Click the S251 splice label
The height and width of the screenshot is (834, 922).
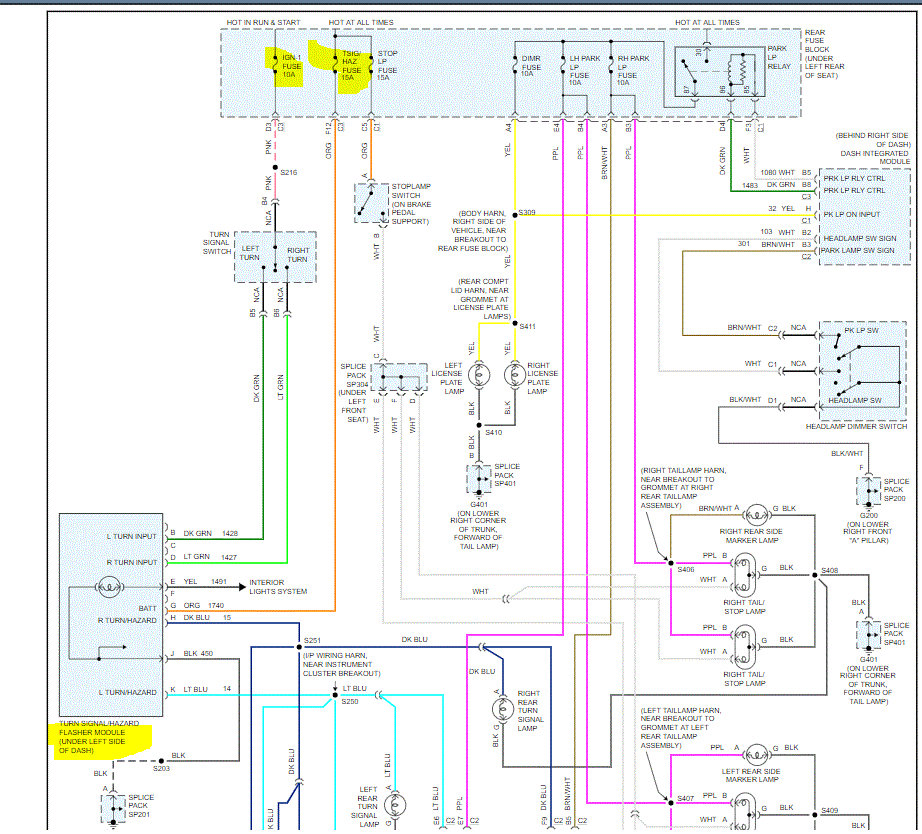coord(312,640)
